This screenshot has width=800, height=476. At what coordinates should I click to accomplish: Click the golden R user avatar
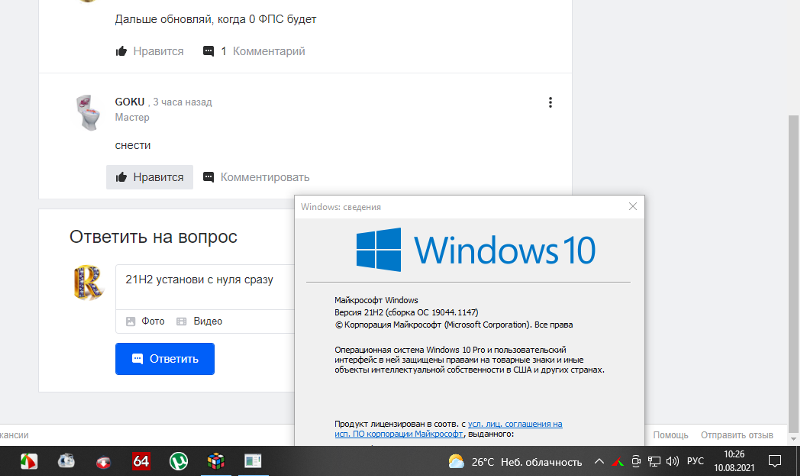[x=89, y=282]
